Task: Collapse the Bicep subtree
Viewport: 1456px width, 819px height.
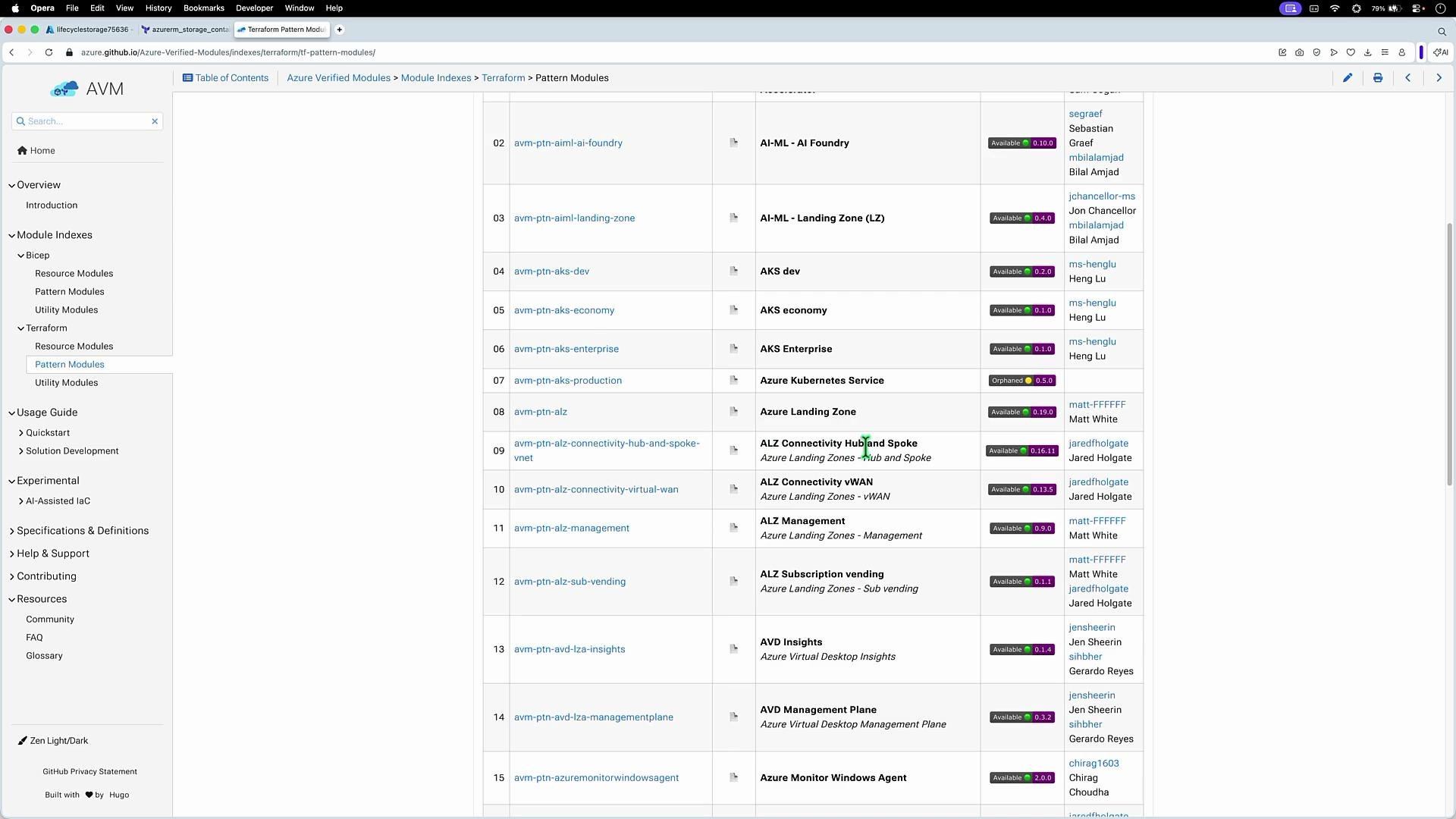Action: 21,256
